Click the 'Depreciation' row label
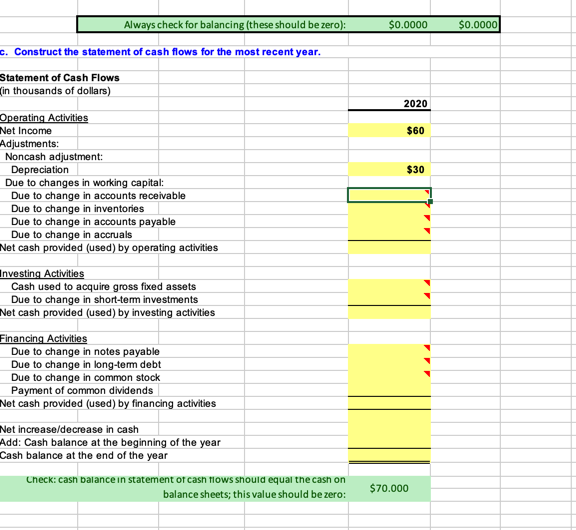 (x=40, y=170)
